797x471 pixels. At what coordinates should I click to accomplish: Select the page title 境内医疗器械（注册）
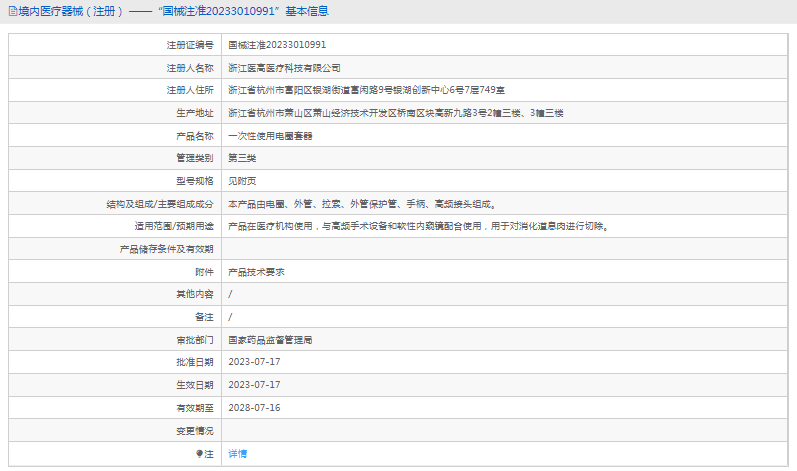71,11
